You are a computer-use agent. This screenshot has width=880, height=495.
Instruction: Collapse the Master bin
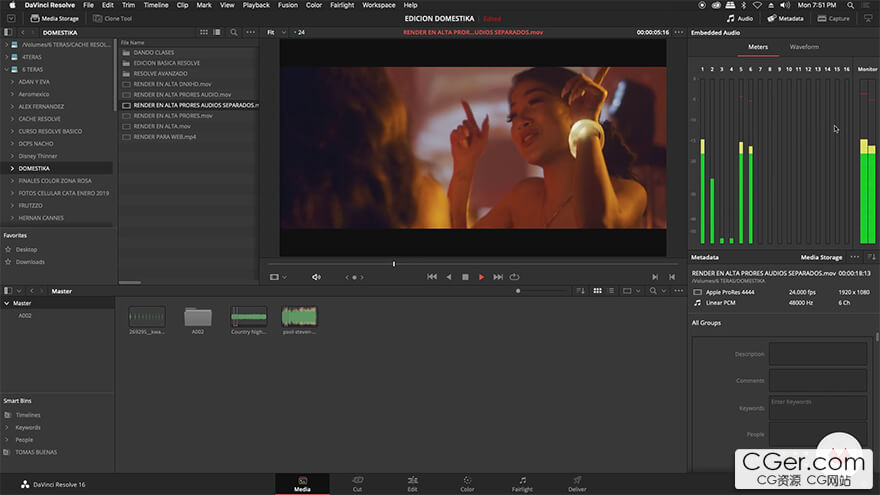pos(6,303)
